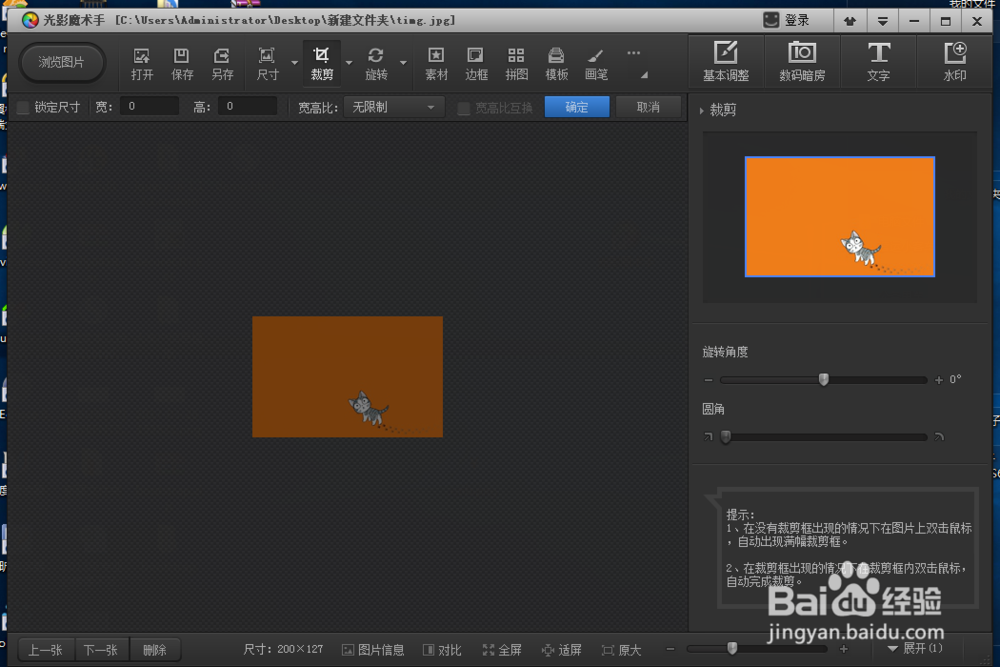Click the 高 height input field
This screenshot has width=1000, height=667.
coord(247,106)
